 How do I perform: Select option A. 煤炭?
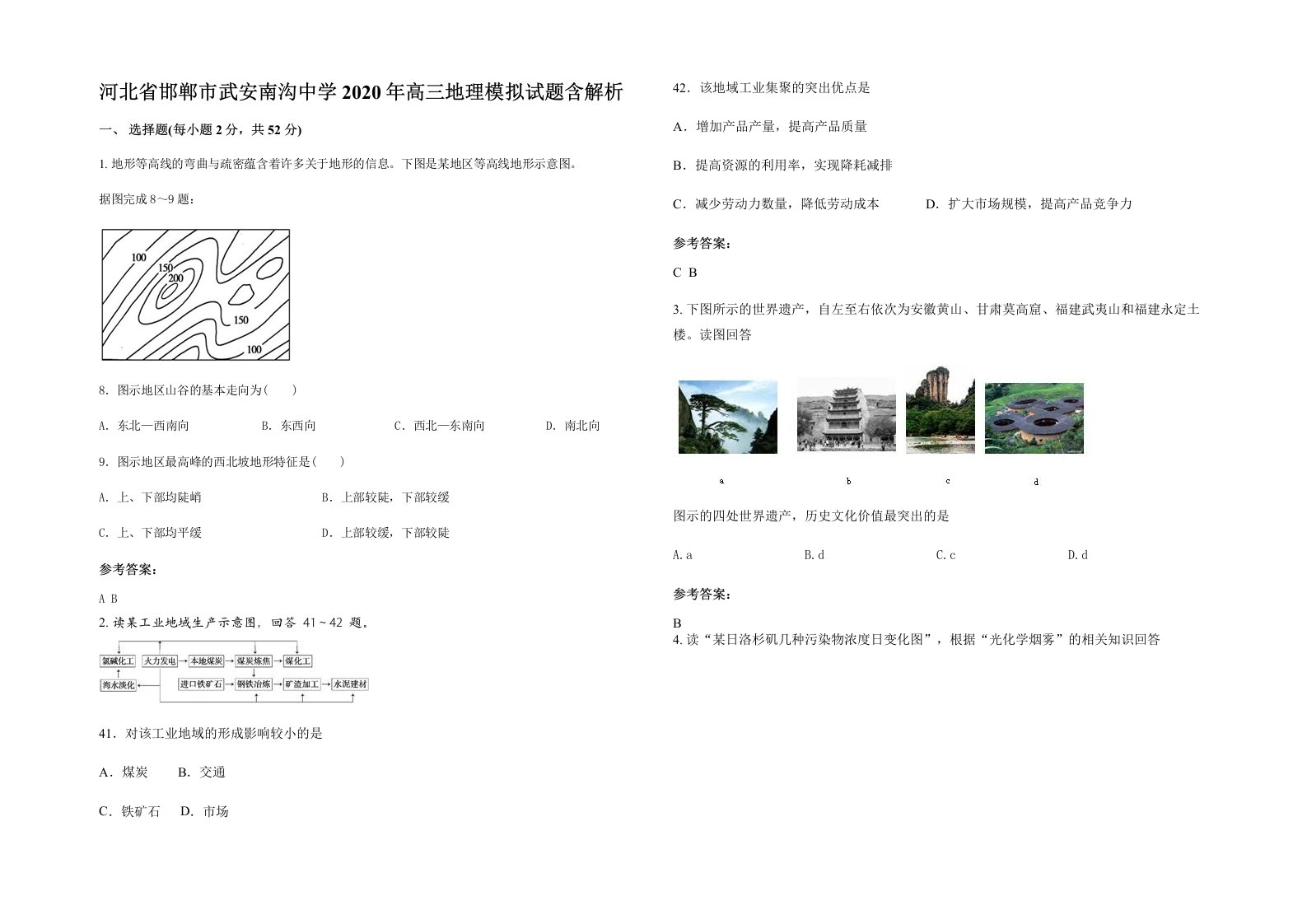[124, 772]
